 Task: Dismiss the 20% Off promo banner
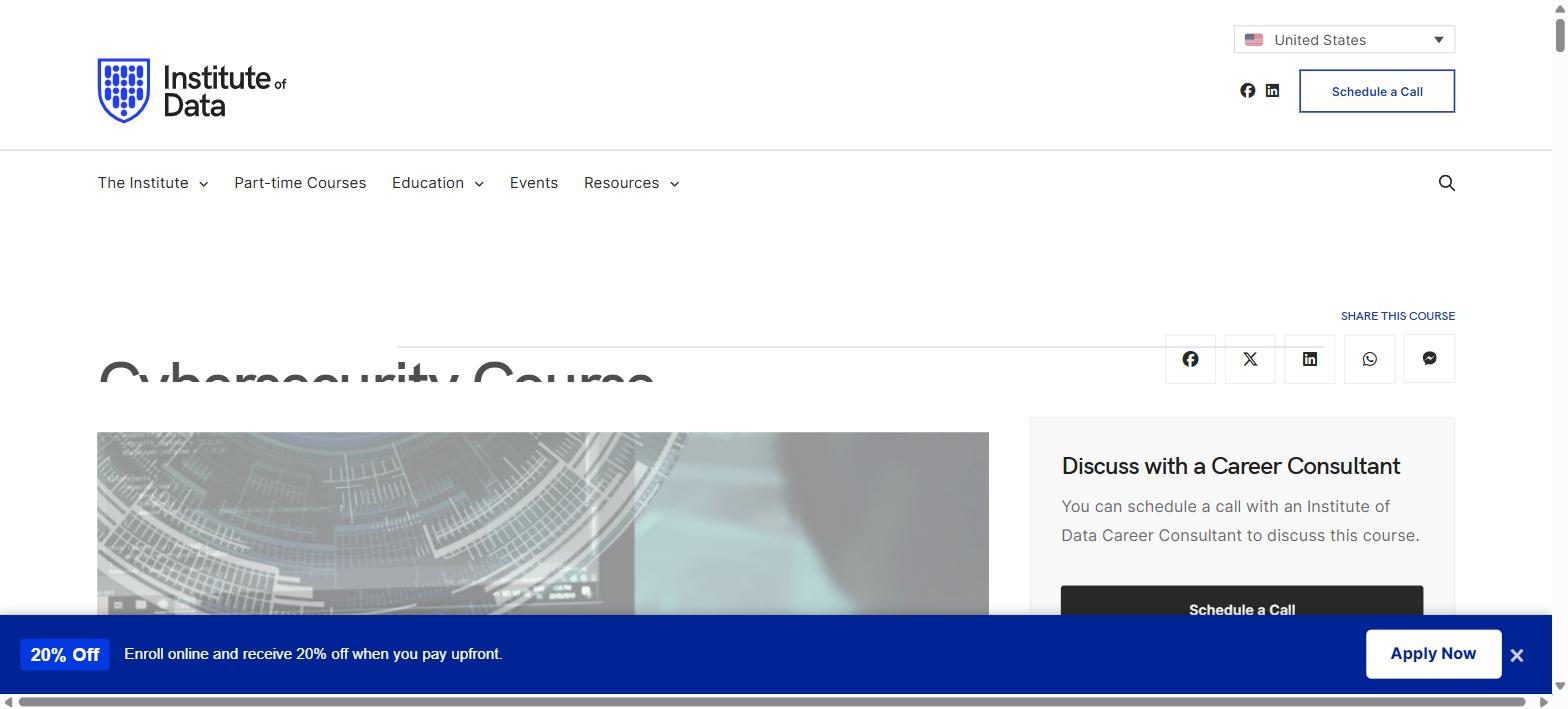tap(1517, 656)
